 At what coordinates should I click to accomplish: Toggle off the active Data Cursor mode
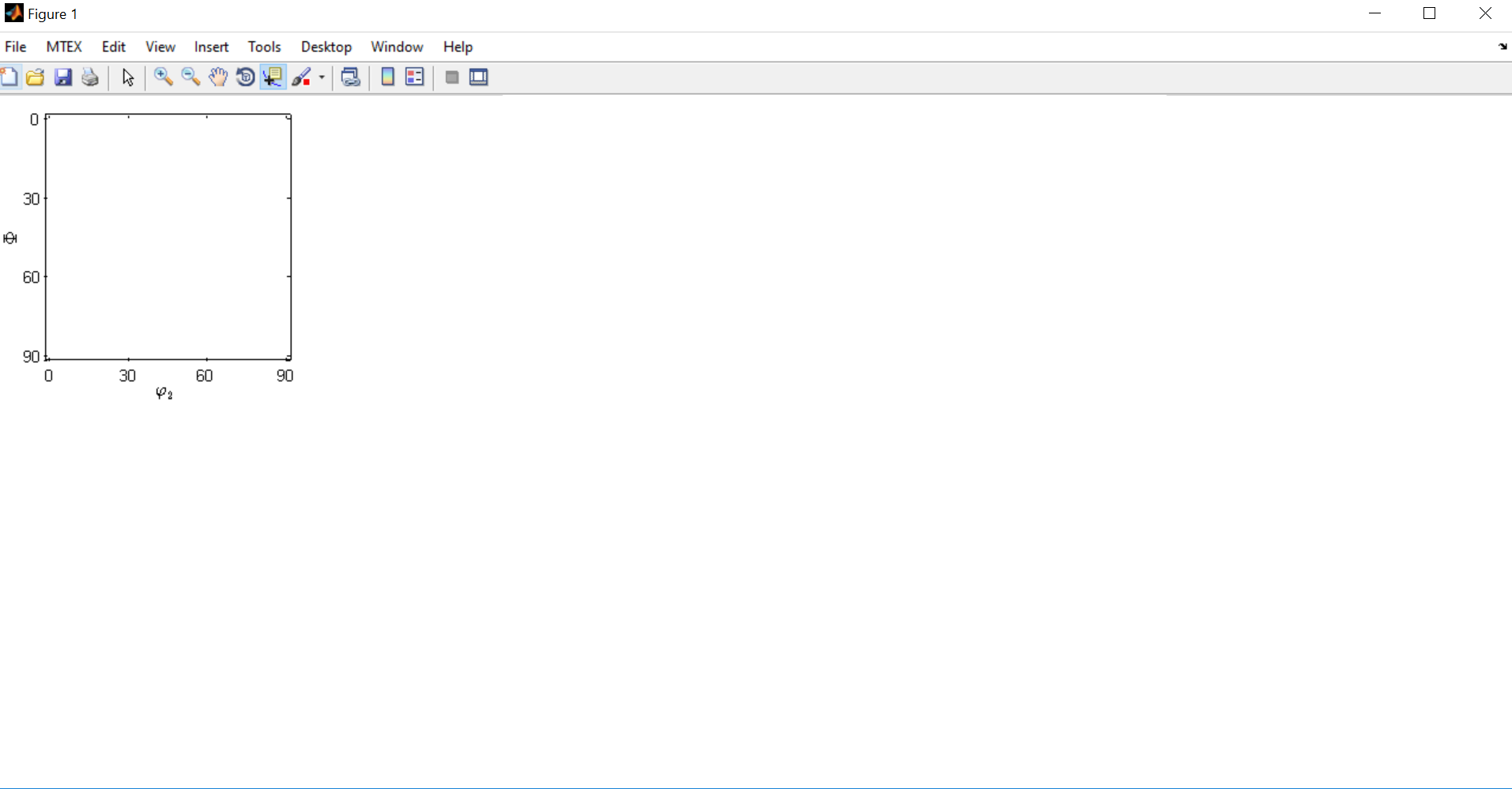pos(273,77)
